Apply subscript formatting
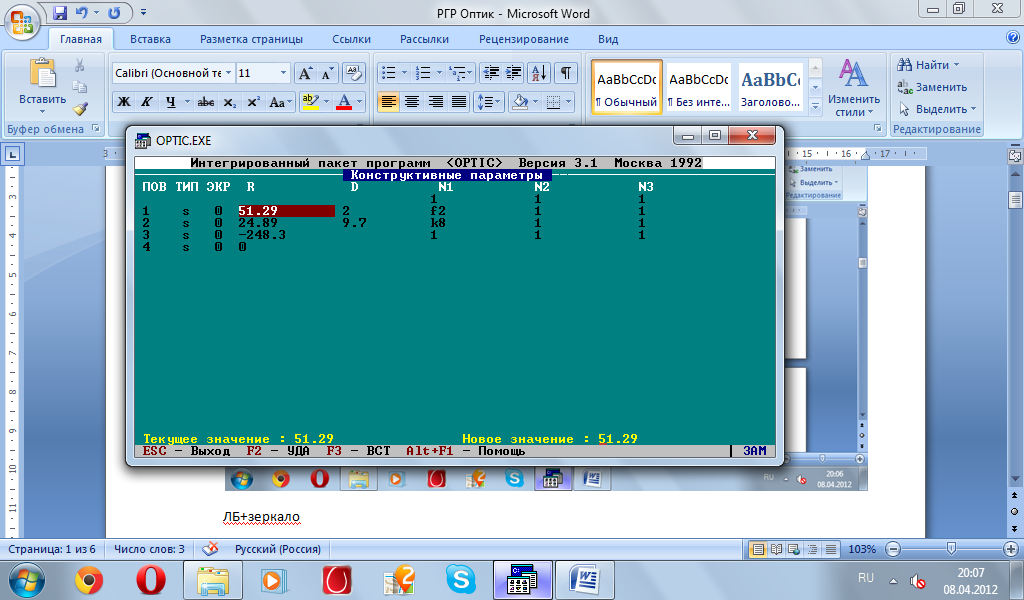The width and height of the screenshot is (1024, 600). [x=229, y=102]
